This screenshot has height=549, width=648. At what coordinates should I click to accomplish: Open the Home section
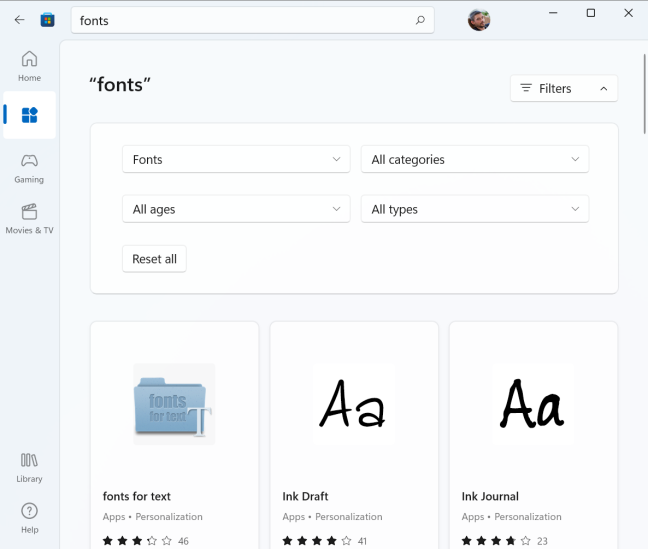(x=29, y=66)
